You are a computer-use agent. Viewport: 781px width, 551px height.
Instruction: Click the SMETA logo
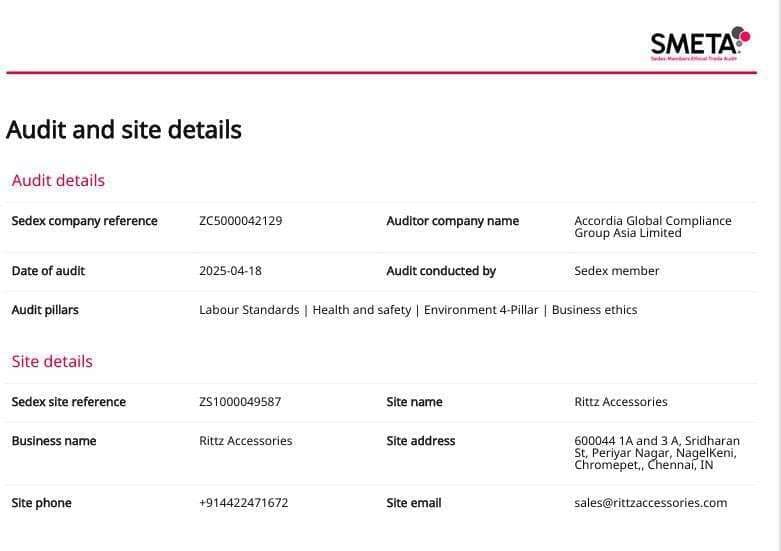click(x=700, y=44)
